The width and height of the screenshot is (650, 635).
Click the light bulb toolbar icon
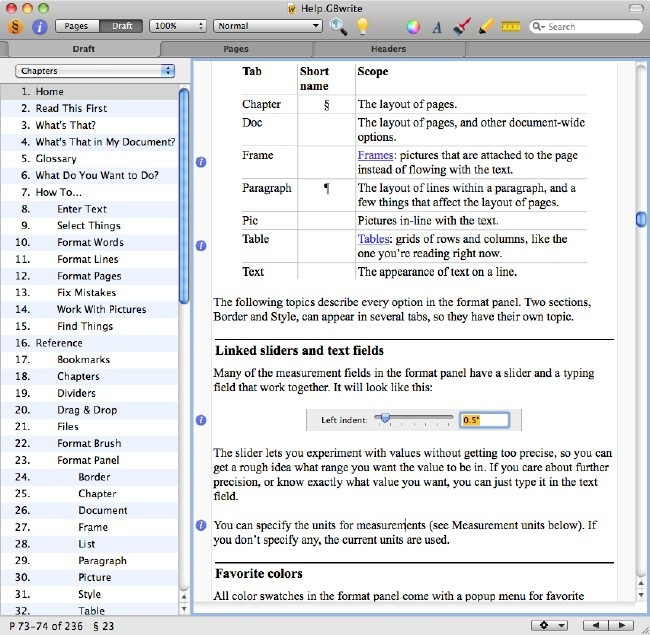coord(363,27)
